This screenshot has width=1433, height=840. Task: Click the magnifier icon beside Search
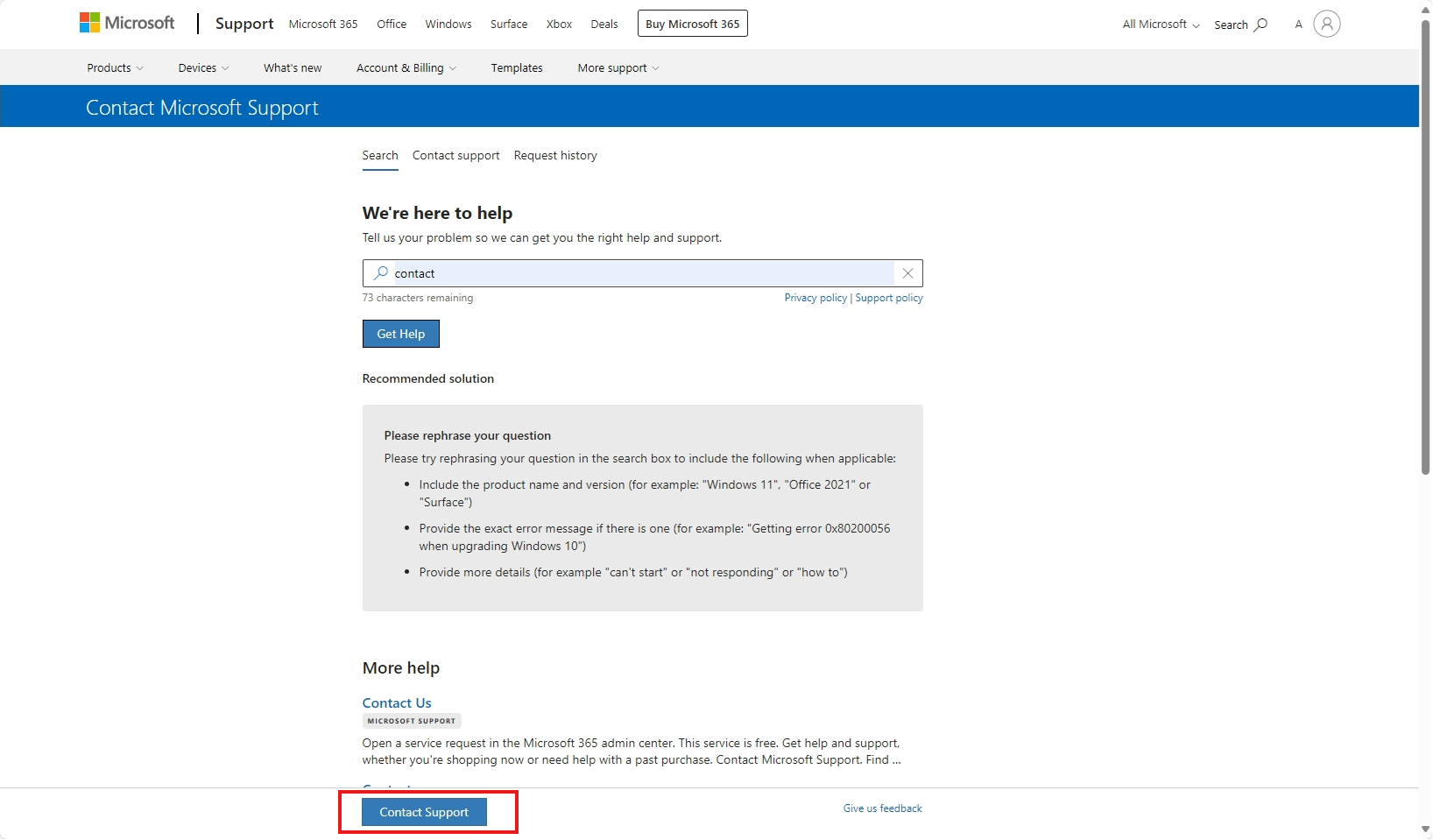coord(1261,25)
